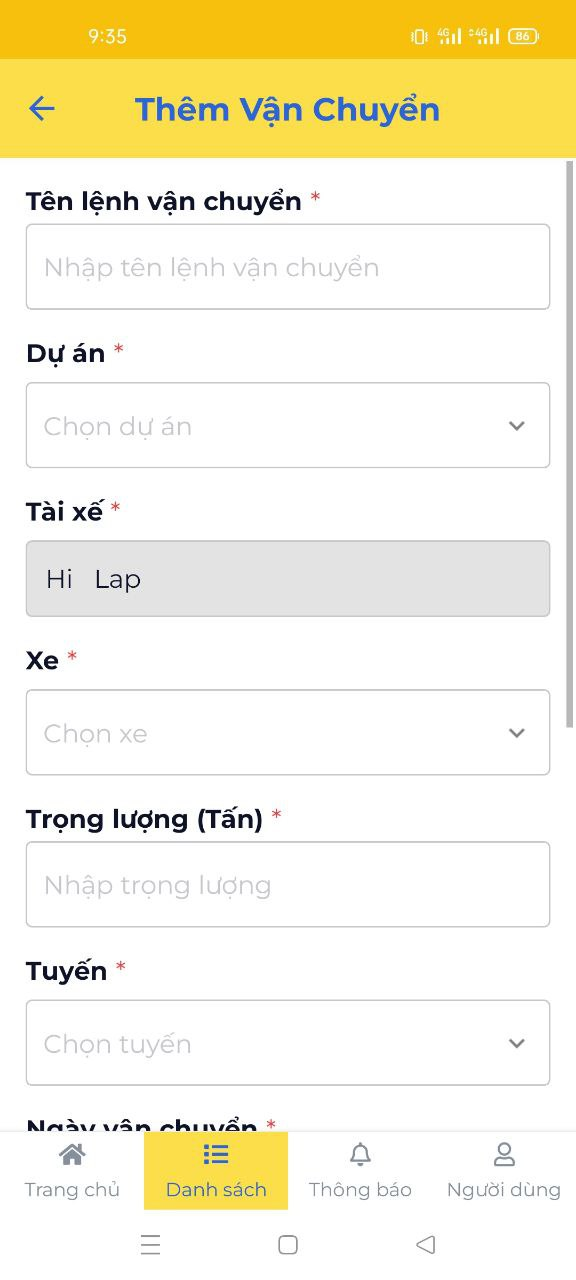Click the Tài xế field showing Hi Lap
Image resolution: width=576 pixels, height=1280 pixels.
click(288, 579)
